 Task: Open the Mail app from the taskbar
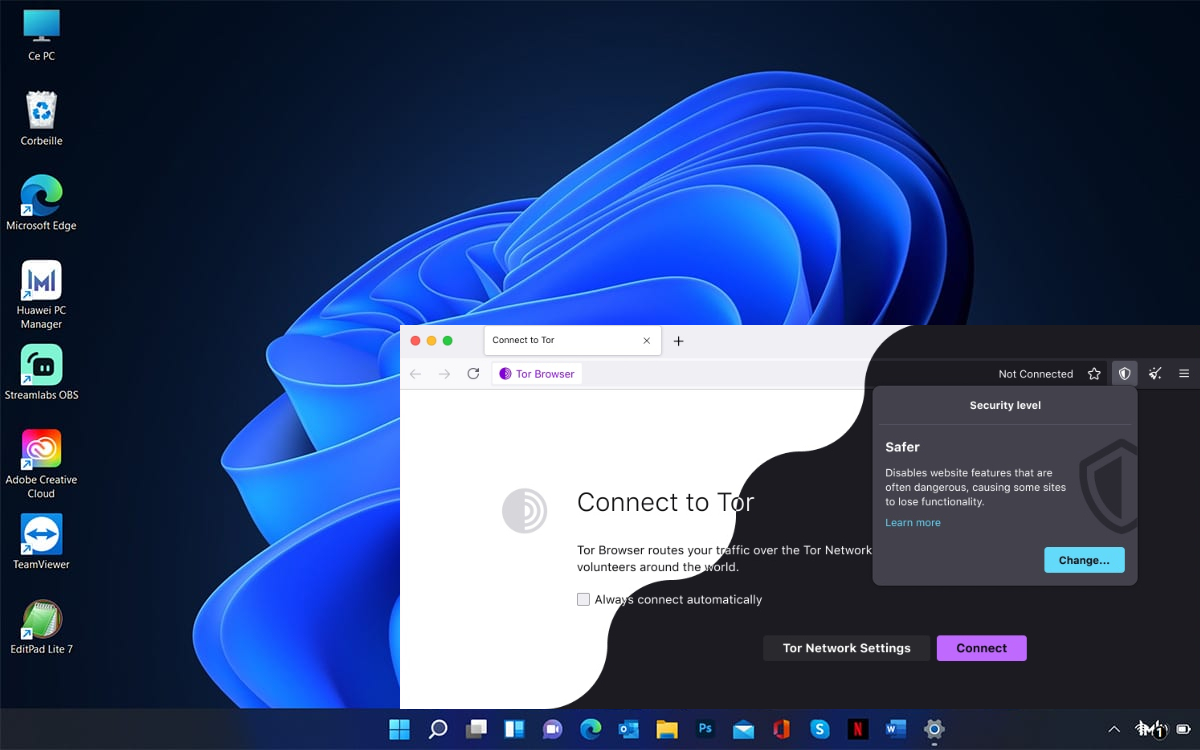point(743,729)
